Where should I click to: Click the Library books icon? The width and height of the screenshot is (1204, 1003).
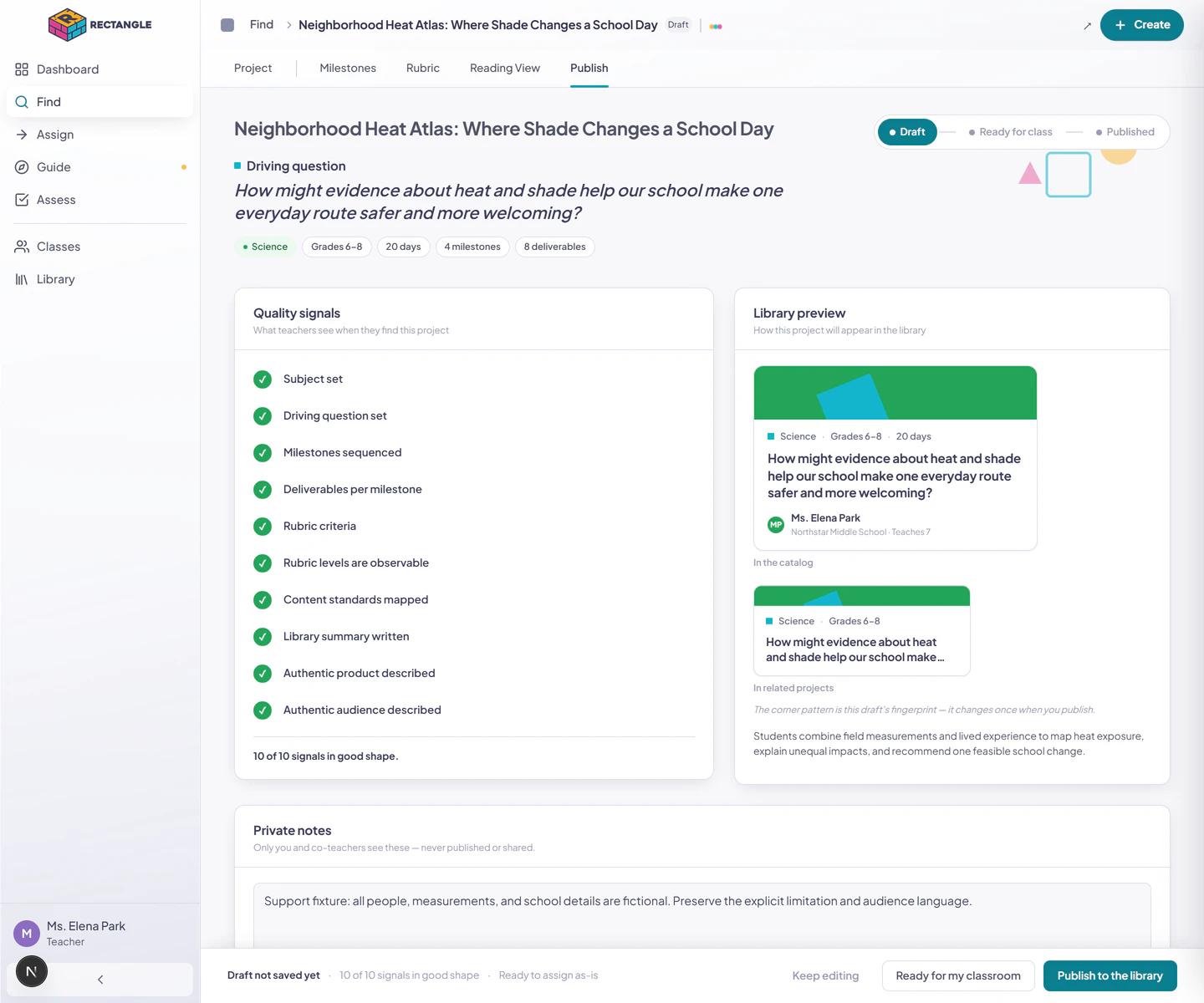tap(22, 279)
